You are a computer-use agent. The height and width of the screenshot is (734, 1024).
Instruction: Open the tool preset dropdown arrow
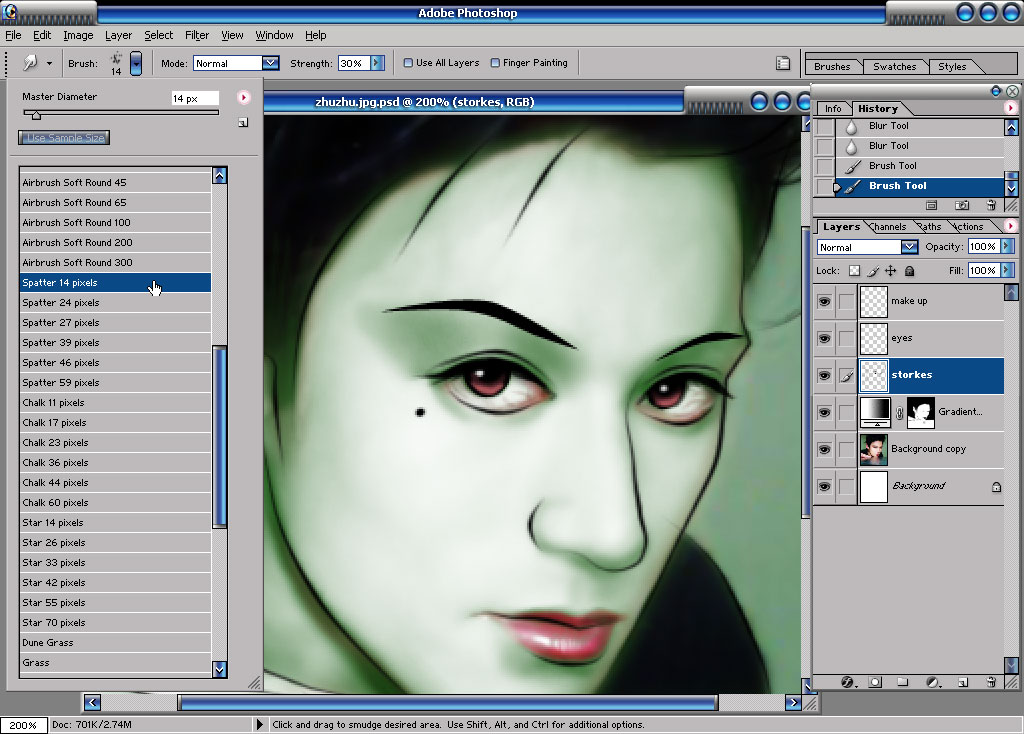pyautogui.click(x=49, y=63)
